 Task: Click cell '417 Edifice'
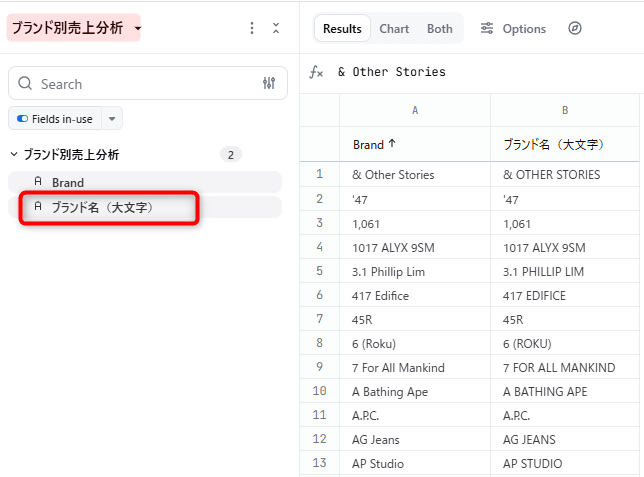tap(415, 296)
